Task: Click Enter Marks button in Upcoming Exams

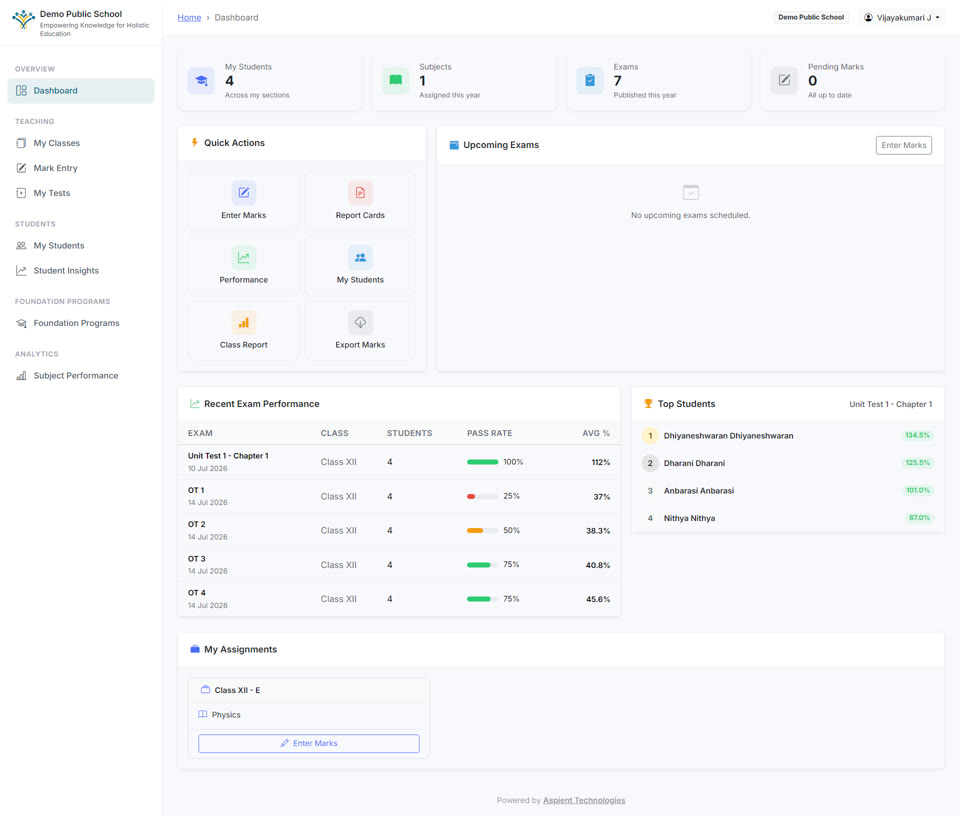Action: tap(904, 145)
